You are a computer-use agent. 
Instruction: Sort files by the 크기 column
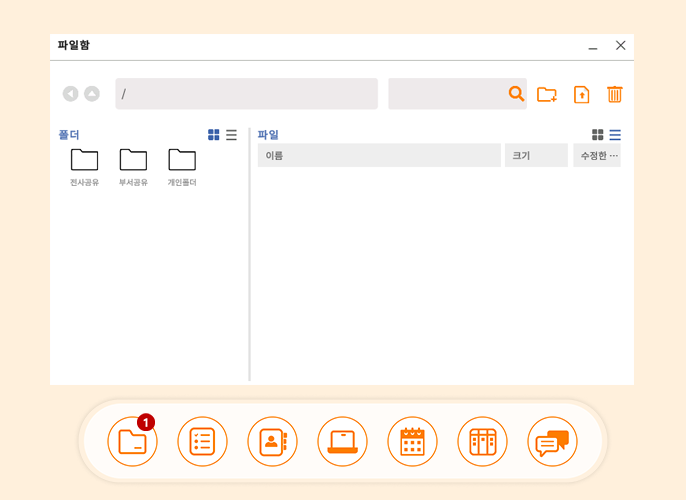click(x=536, y=155)
